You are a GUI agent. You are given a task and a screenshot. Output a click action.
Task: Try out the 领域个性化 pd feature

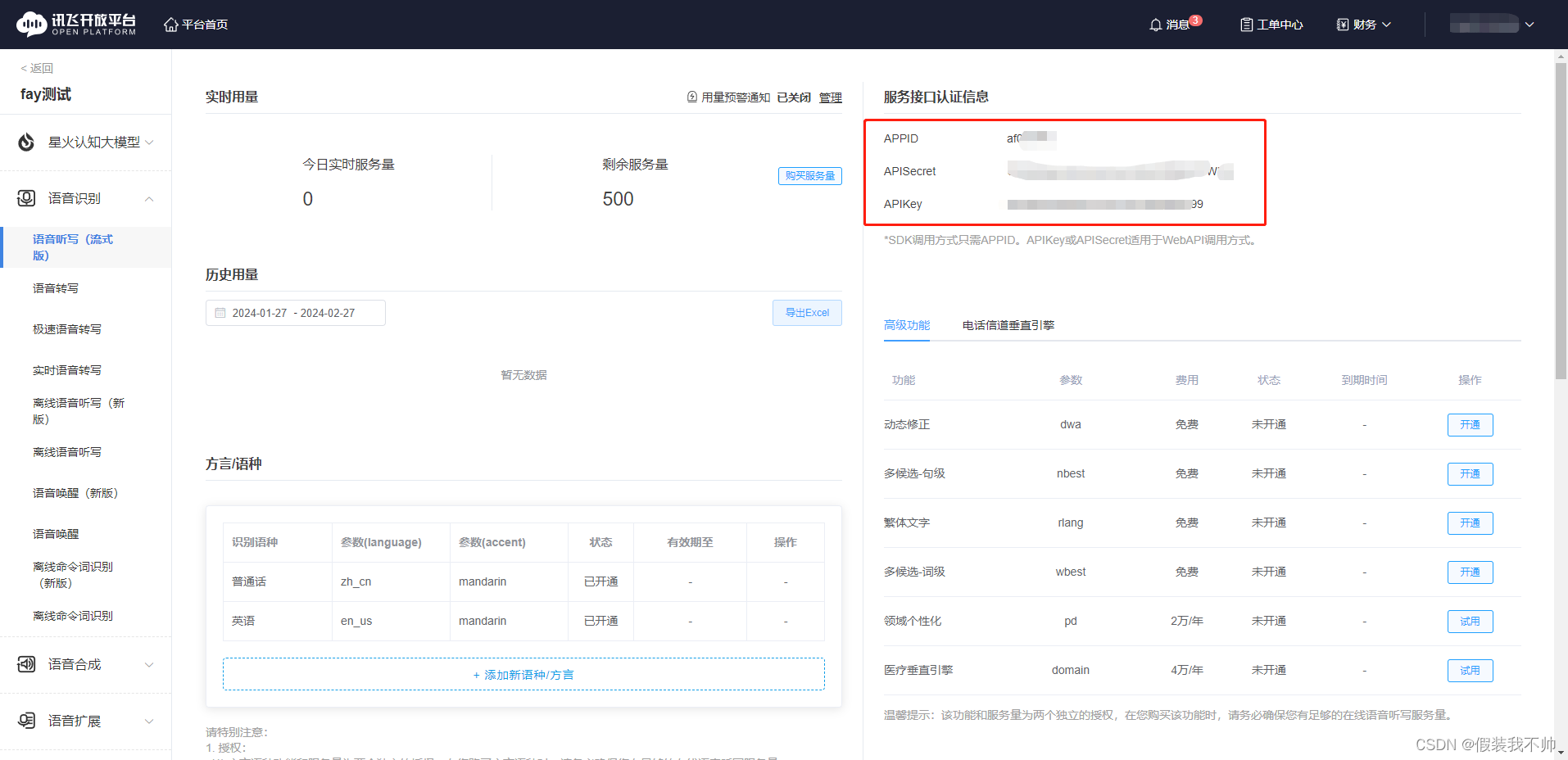1471,622
